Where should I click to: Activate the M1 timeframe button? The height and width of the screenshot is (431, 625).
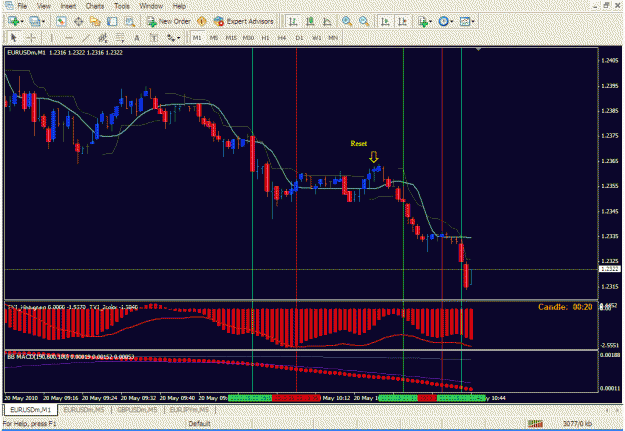197,38
